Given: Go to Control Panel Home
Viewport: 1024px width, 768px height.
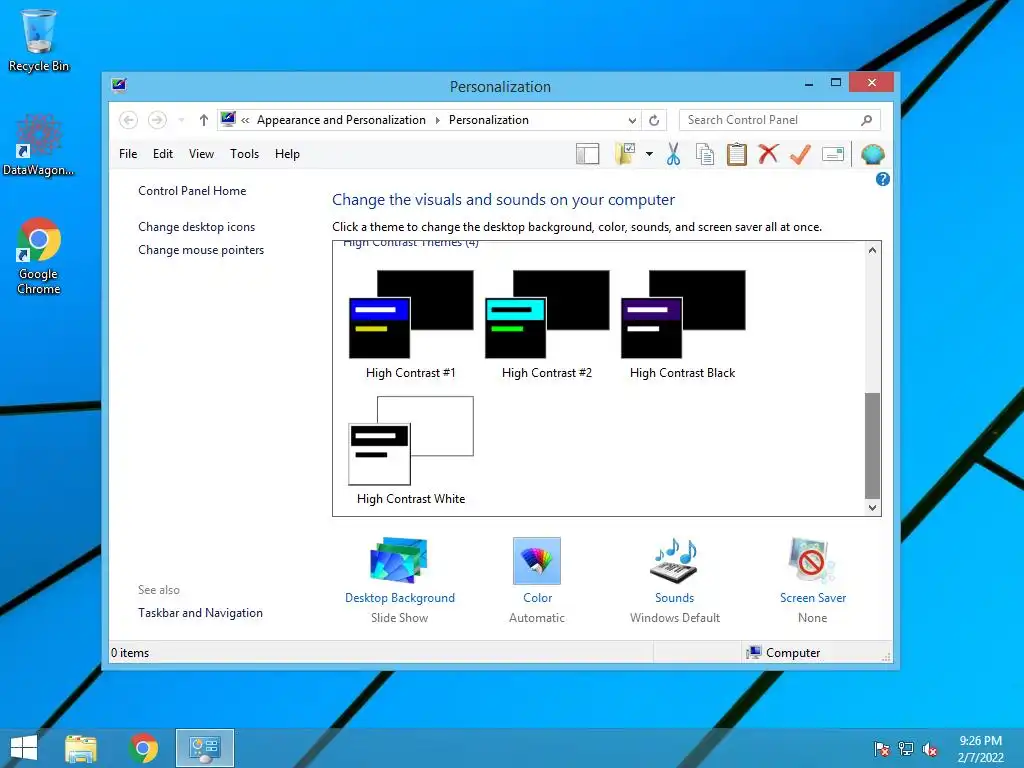Looking at the screenshot, I should pos(192,191).
